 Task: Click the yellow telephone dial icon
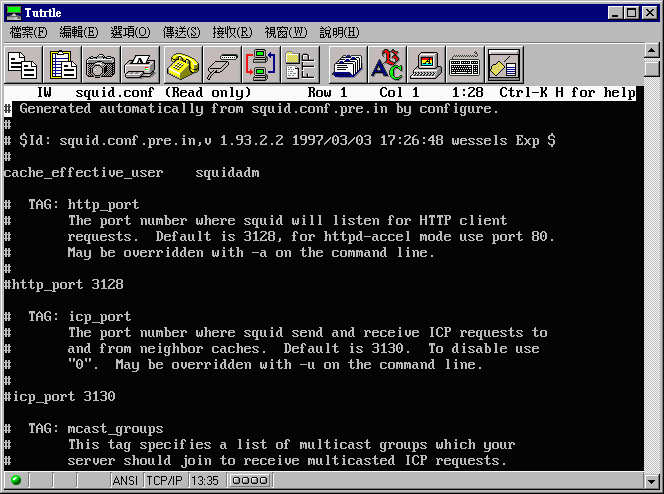click(183, 65)
